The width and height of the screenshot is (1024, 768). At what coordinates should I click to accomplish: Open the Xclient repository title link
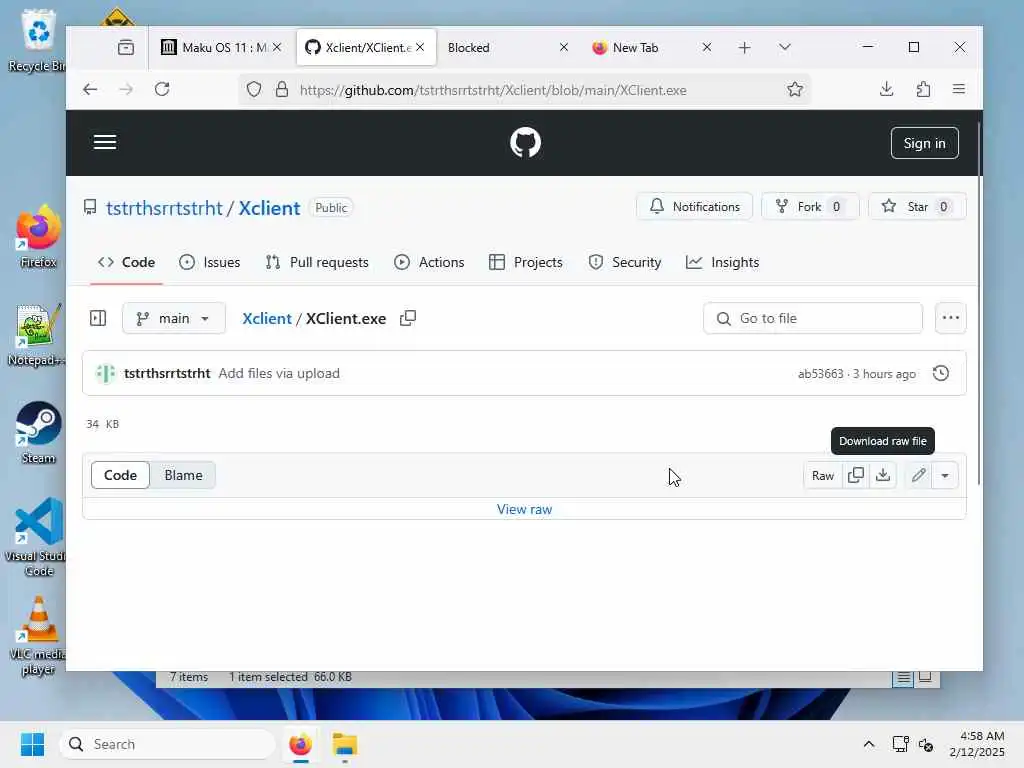269,208
